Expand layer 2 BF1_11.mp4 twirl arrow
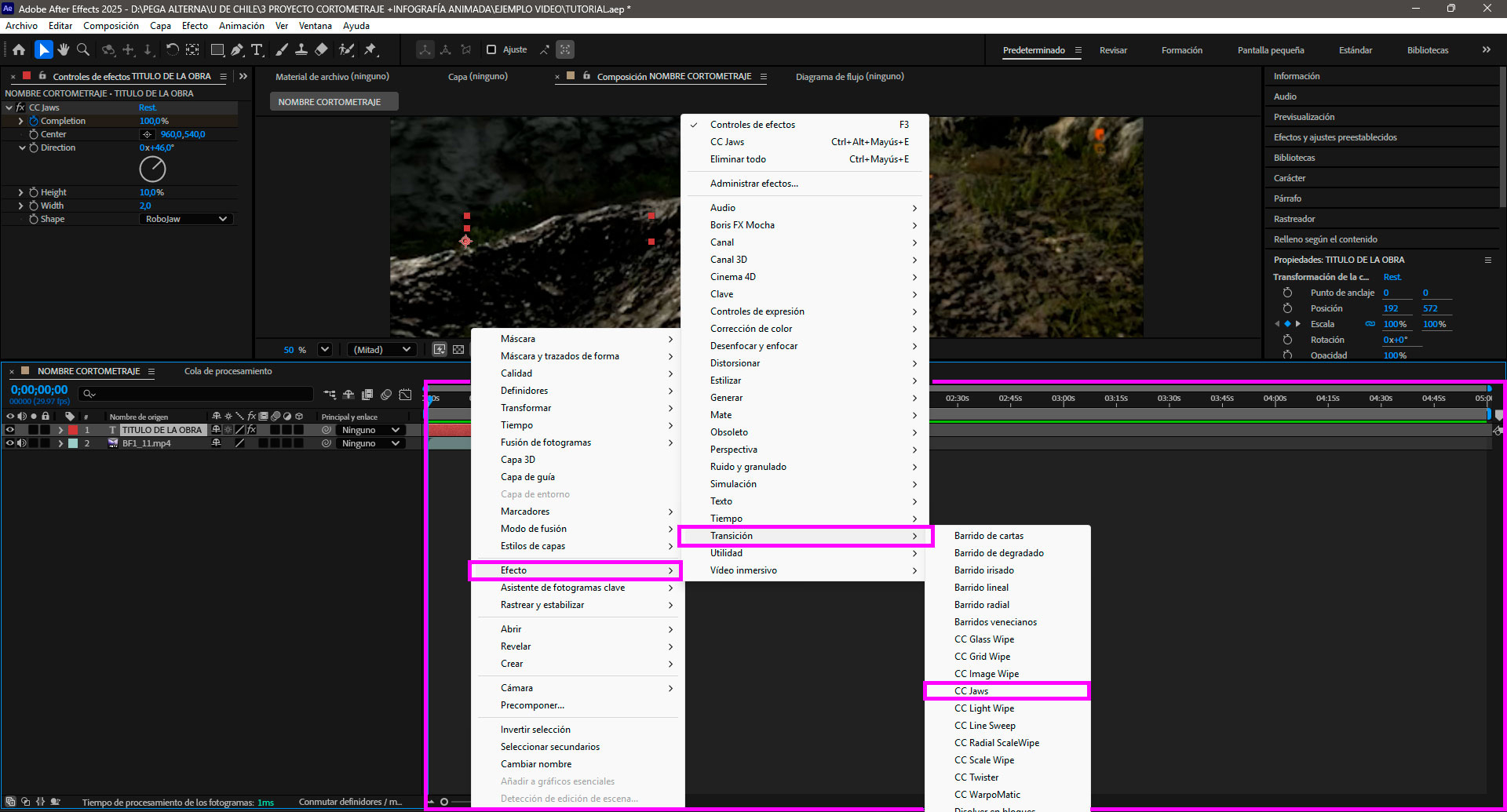Image resolution: width=1507 pixels, height=812 pixels. pos(60,443)
